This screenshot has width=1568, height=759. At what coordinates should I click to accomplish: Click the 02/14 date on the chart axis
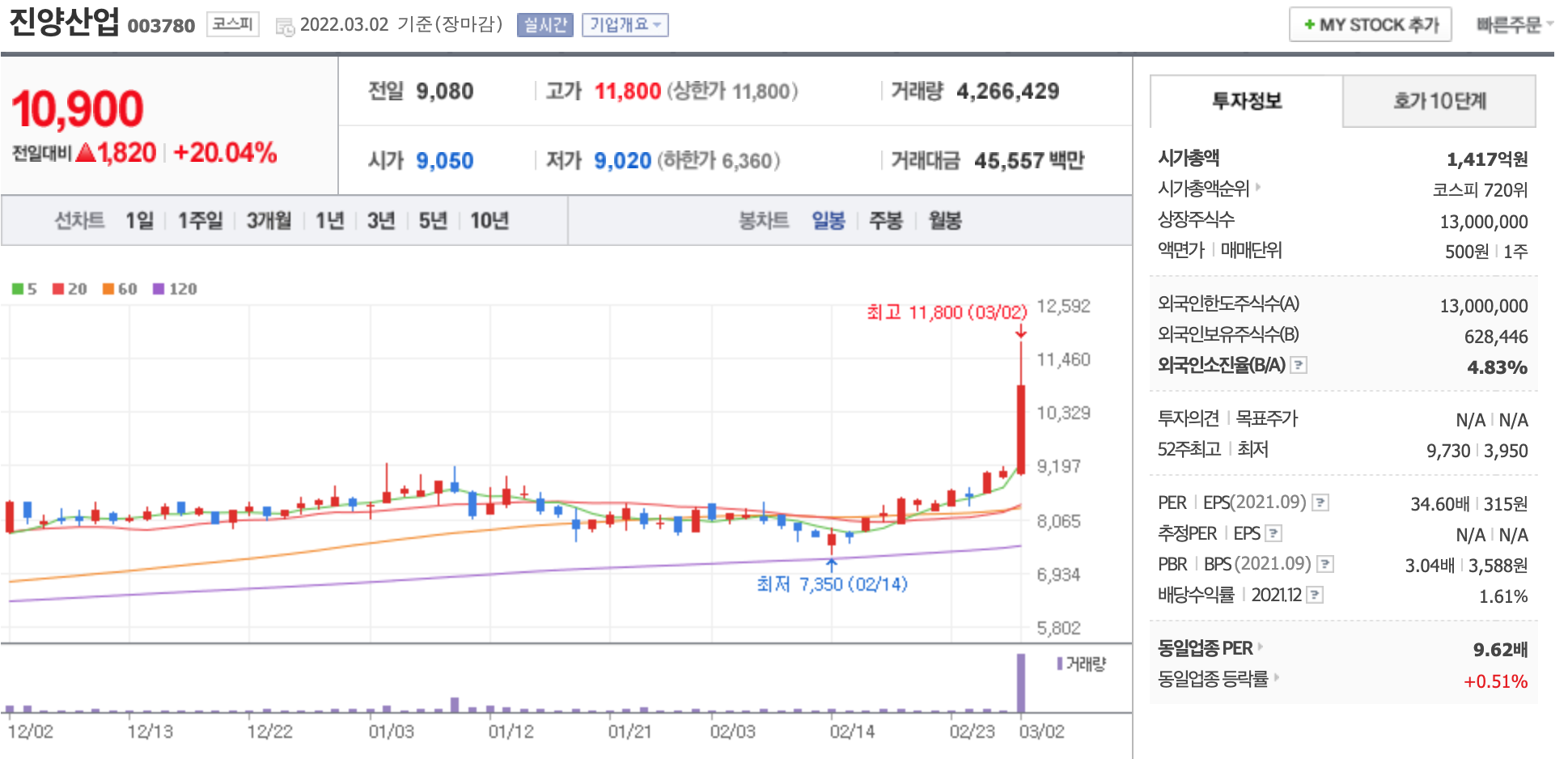(x=852, y=731)
